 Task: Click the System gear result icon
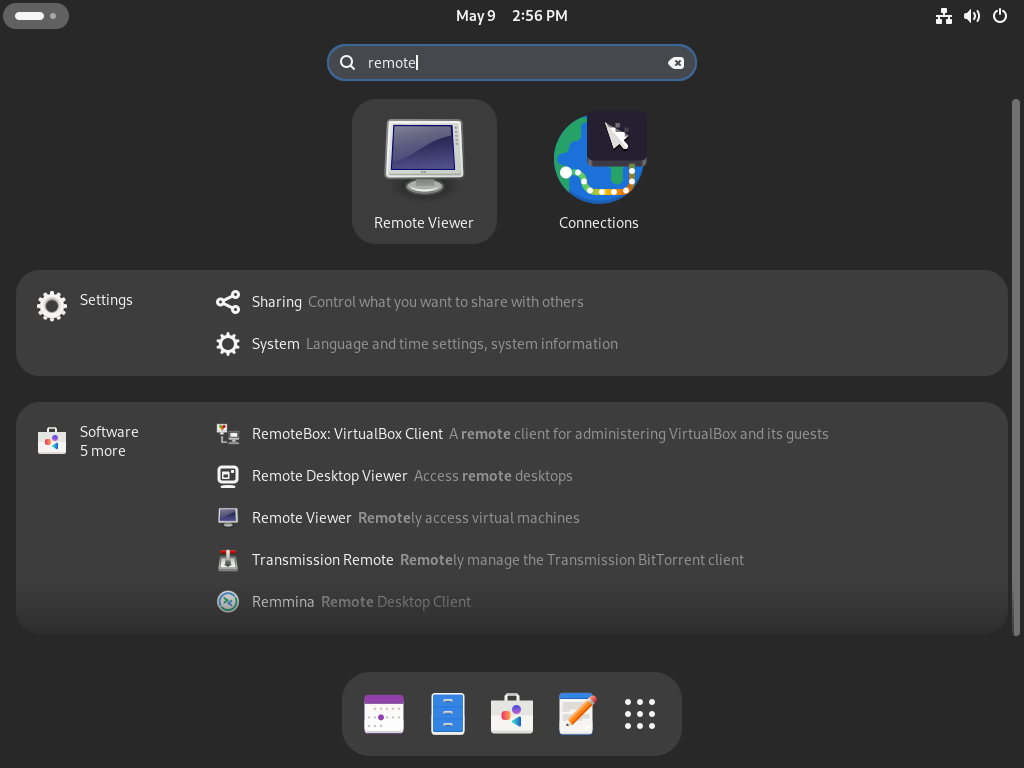pyautogui.click(x=228, y=344)
